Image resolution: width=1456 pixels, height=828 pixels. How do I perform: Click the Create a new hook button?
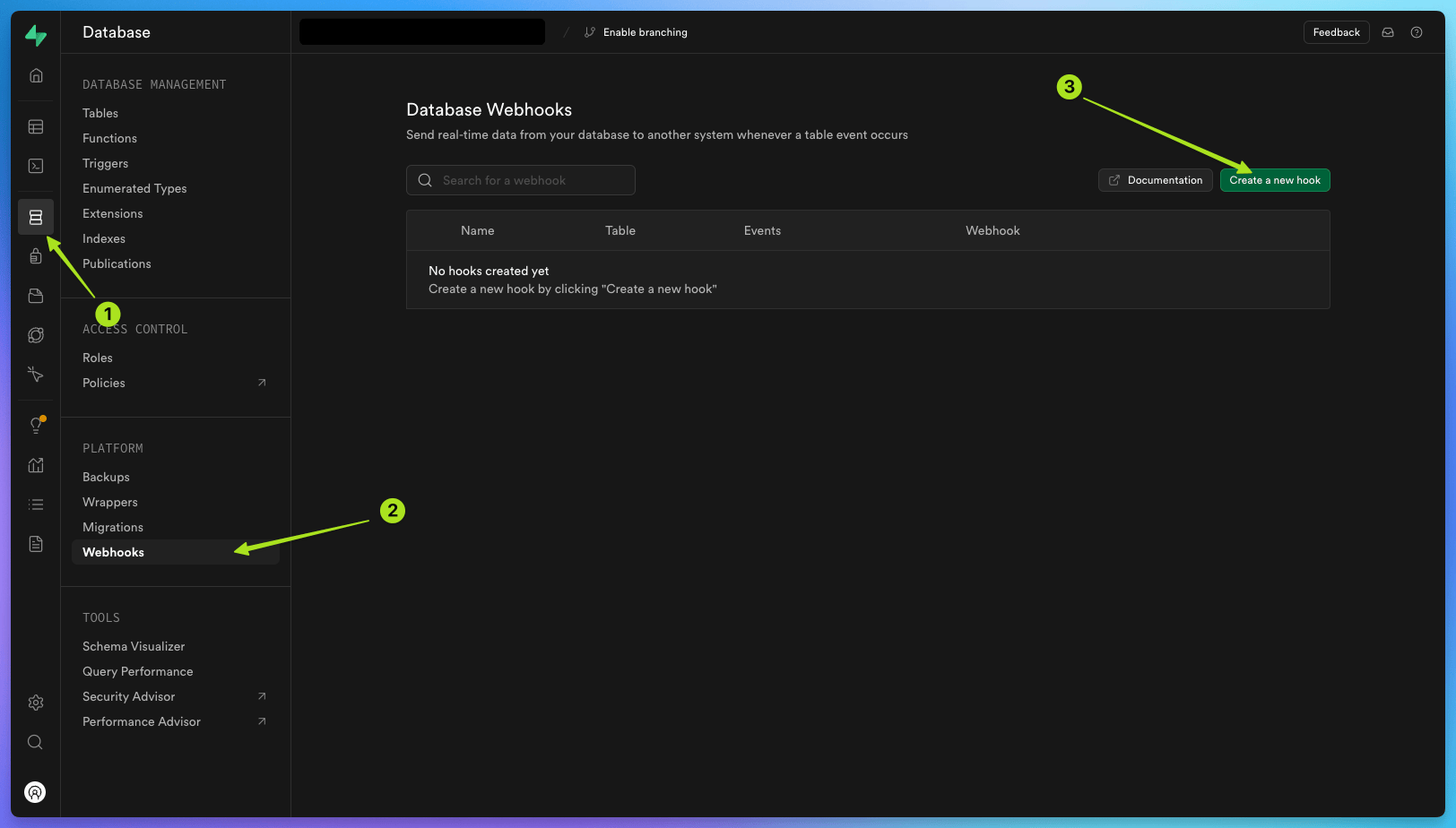pos(1275,180)
